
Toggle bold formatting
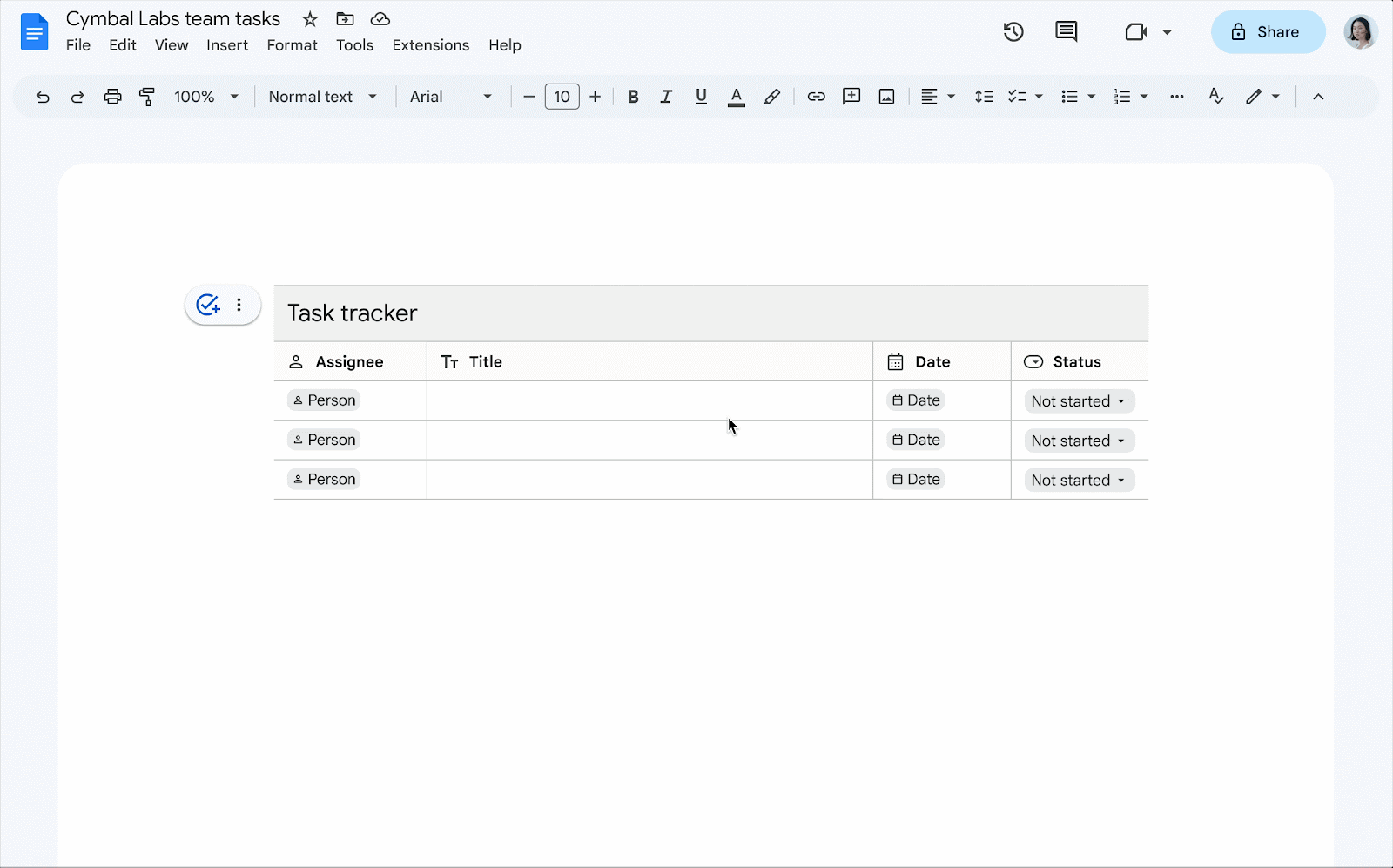(x=633, y=97)
